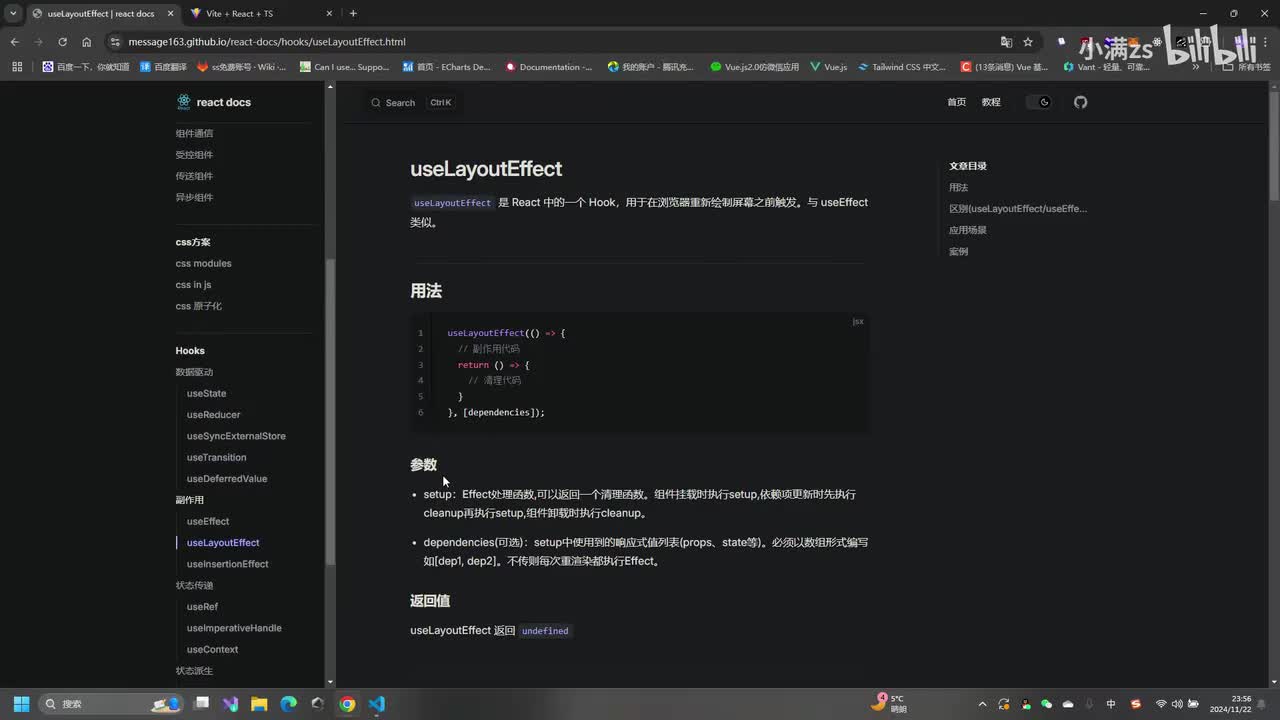The image size is (1280, 720).
Task: Open VS Code from the taskbar
Action: (376, 704)
